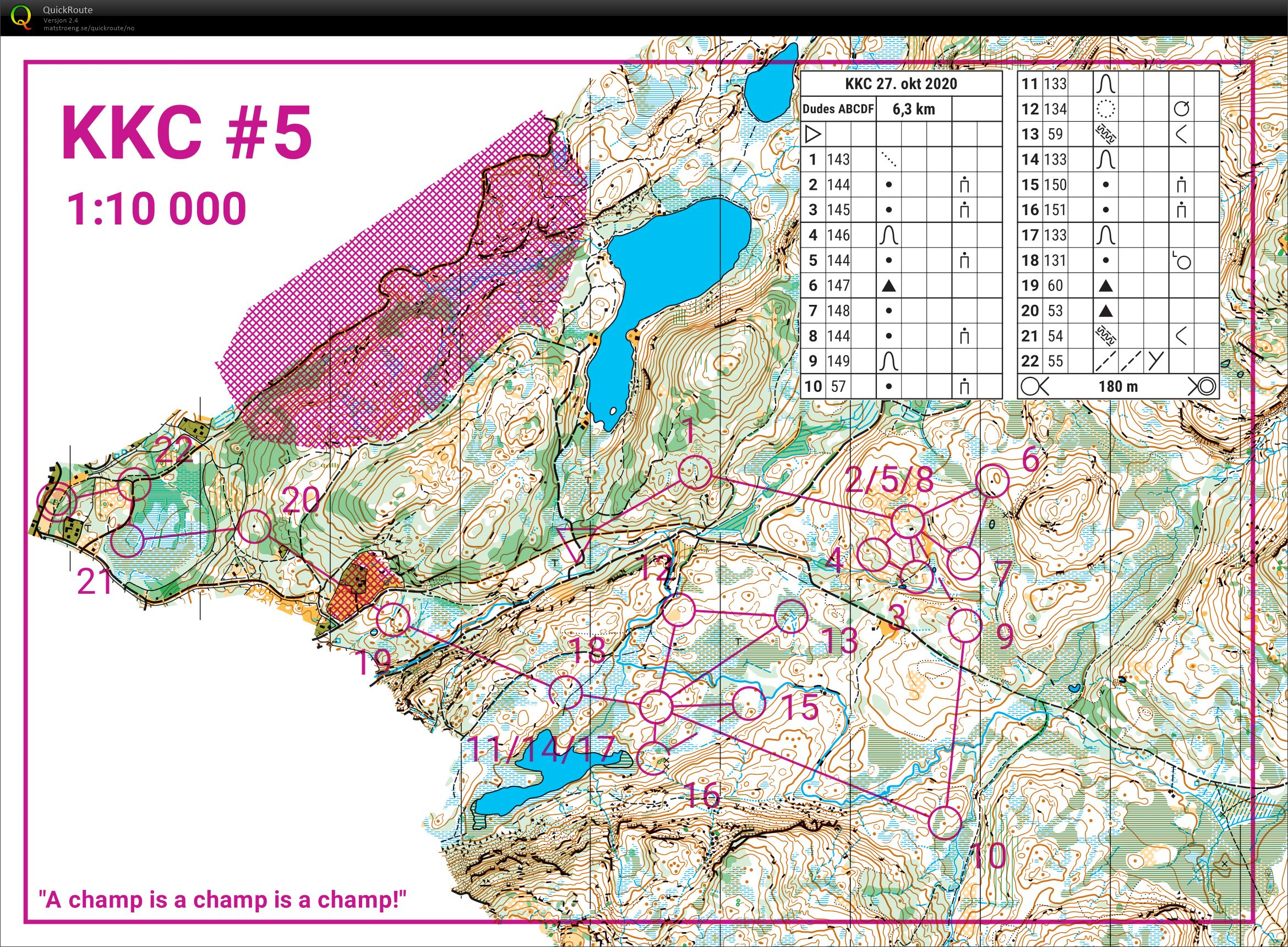The width and height of the screenshot is (1288, 947).
Task: Open the matstroeng.se/quickroute/no link
Action: (x=89, y=28)
